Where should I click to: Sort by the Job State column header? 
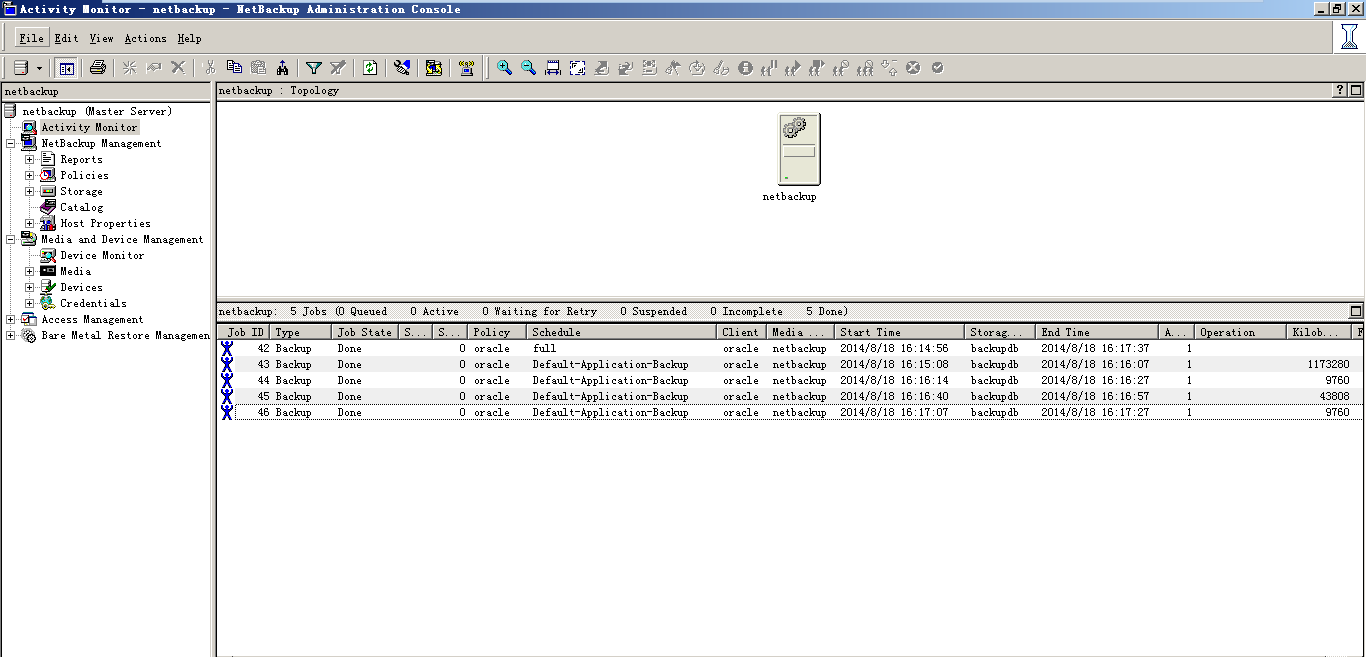pos(365,332)
